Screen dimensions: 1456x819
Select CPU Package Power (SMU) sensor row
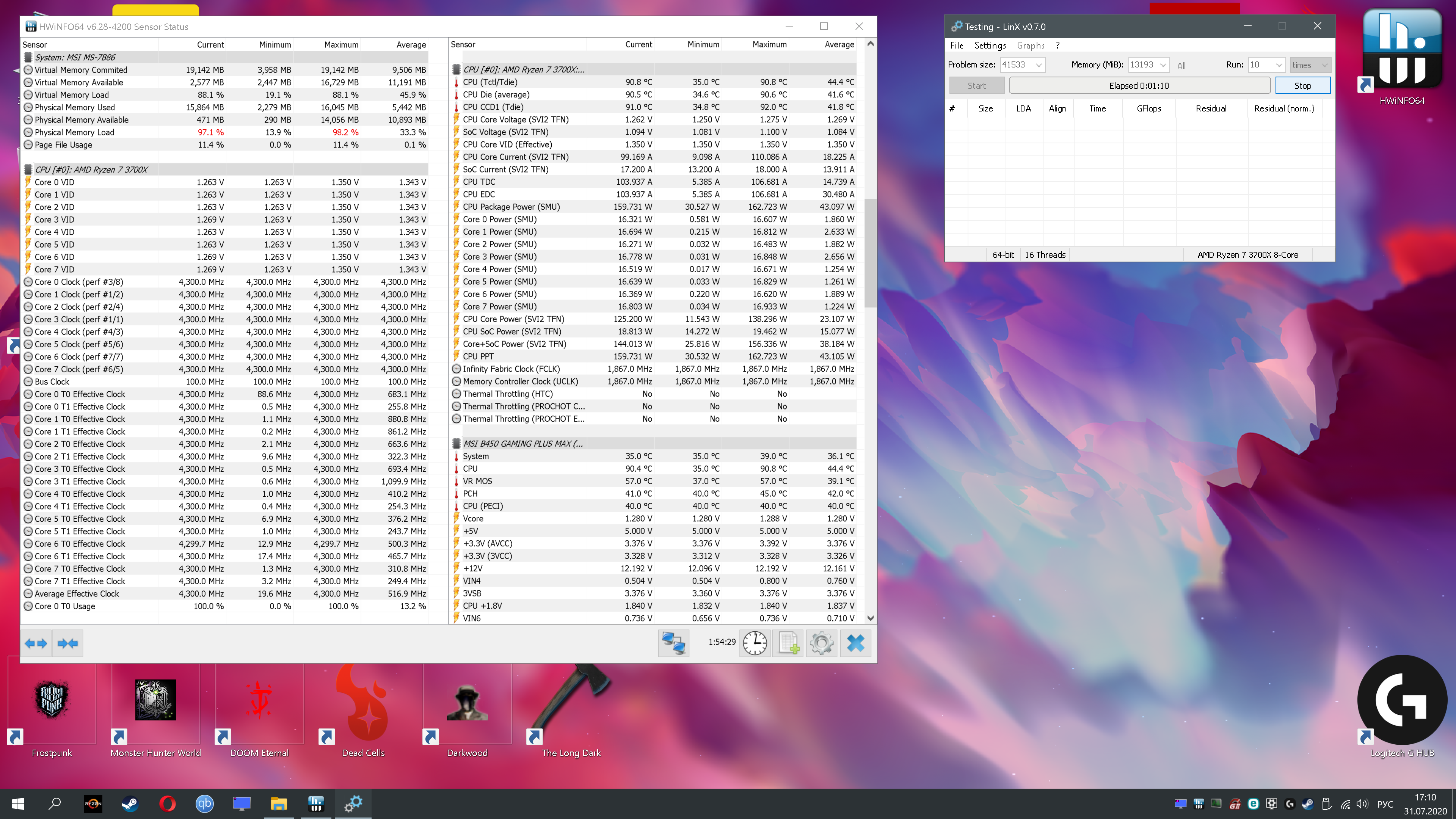pos(511,207)
